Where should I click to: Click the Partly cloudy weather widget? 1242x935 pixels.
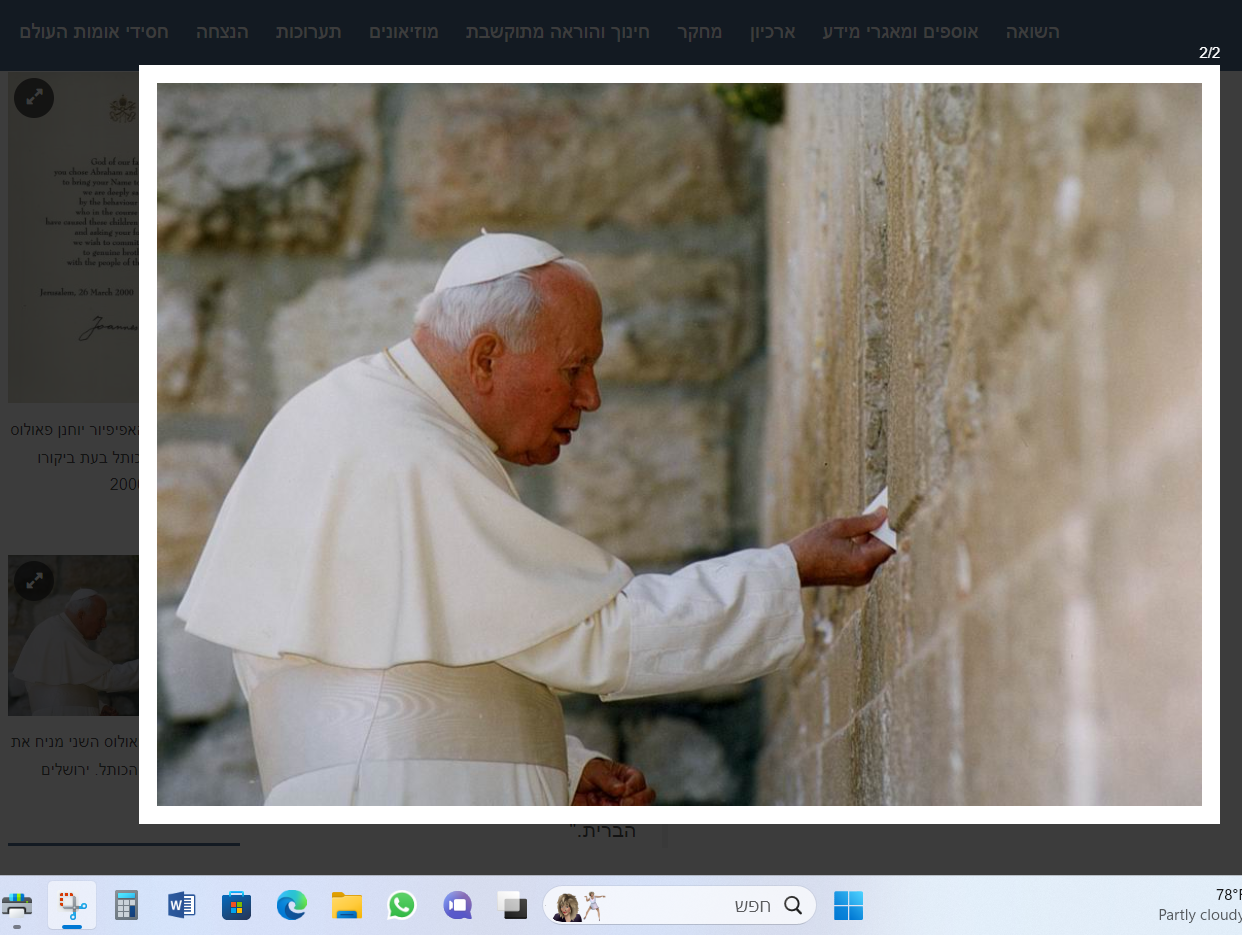[x=1199, y=905]
